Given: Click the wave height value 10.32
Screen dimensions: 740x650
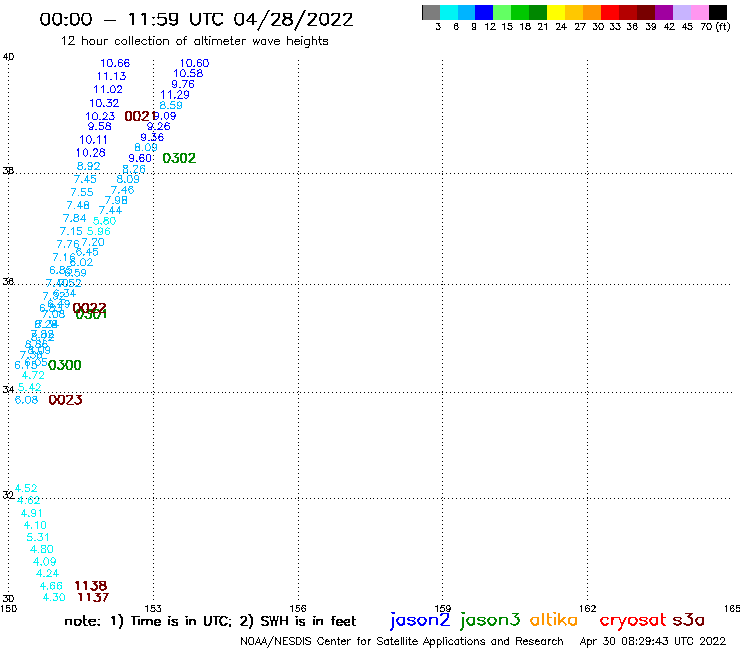Looking at the screenshot, I should click(104, 103).
